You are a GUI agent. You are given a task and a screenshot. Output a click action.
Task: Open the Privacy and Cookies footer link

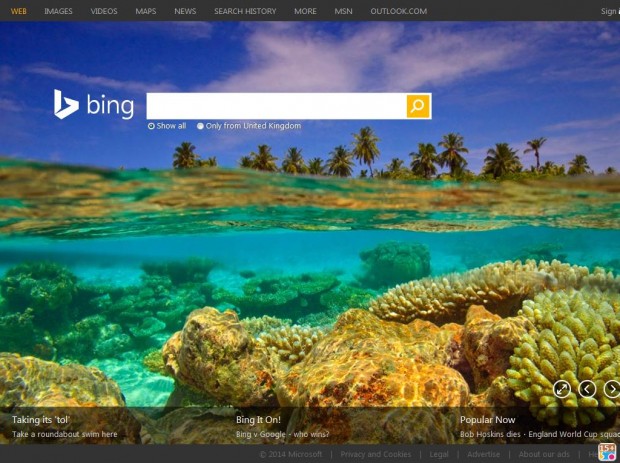(375, 454)
